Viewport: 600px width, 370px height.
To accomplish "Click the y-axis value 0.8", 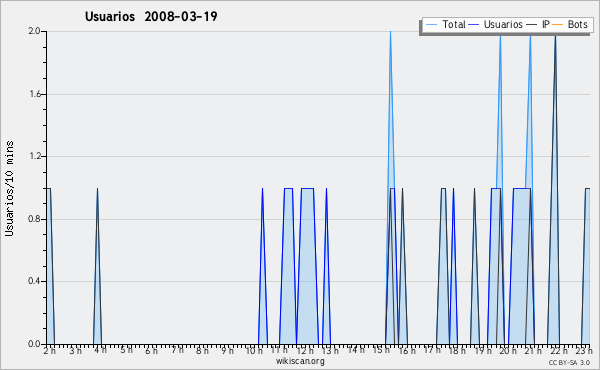I will tap(34, 219).
